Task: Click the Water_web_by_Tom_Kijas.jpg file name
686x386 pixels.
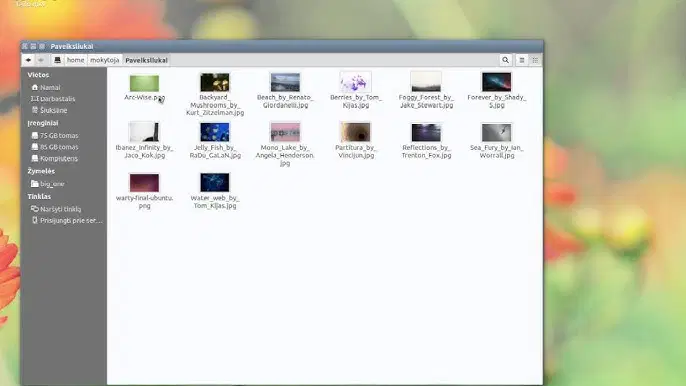Action: [215, 202]
